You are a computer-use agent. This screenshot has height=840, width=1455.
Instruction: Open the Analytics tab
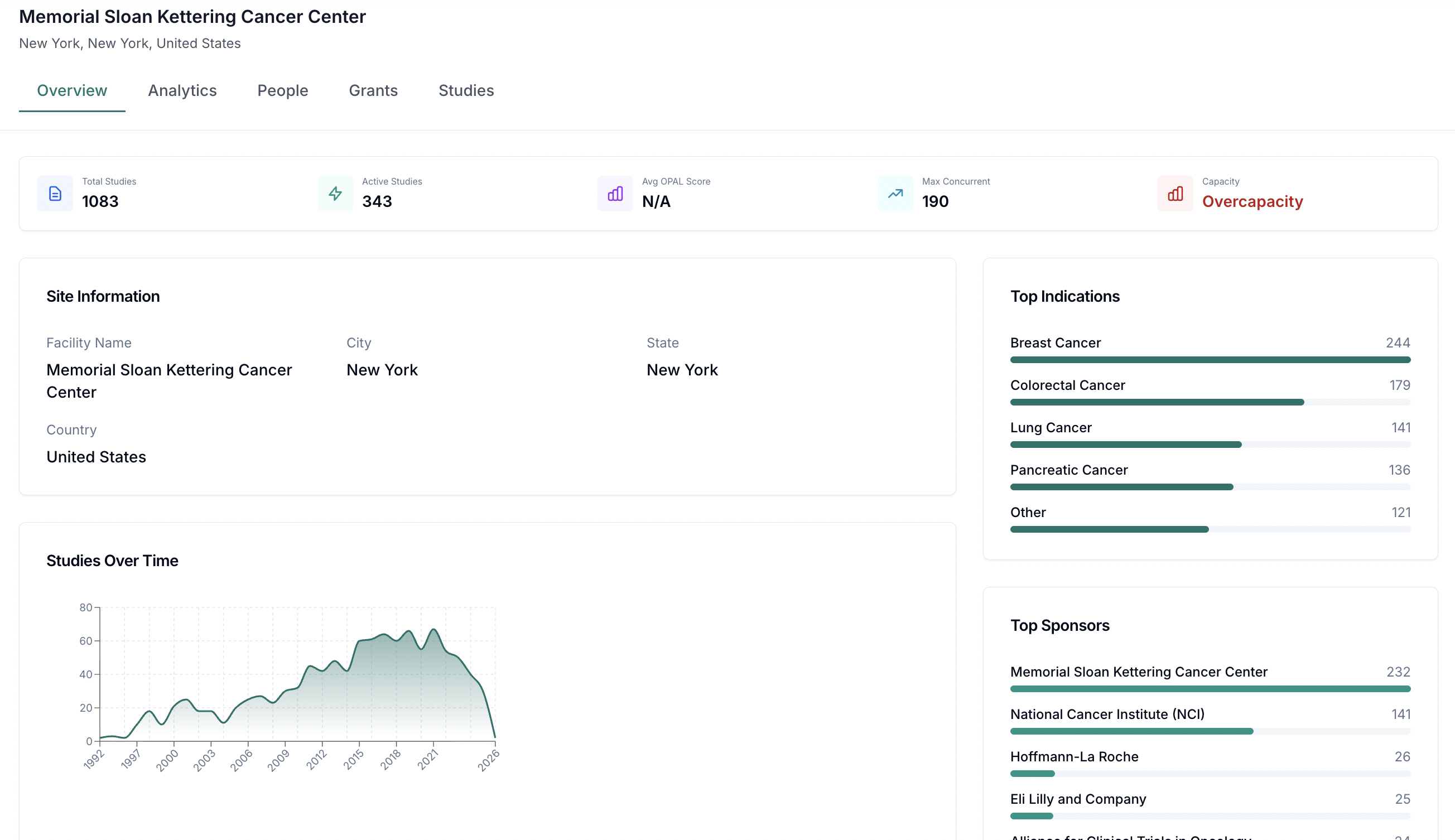pyautogui.click(x=182, y=90)
